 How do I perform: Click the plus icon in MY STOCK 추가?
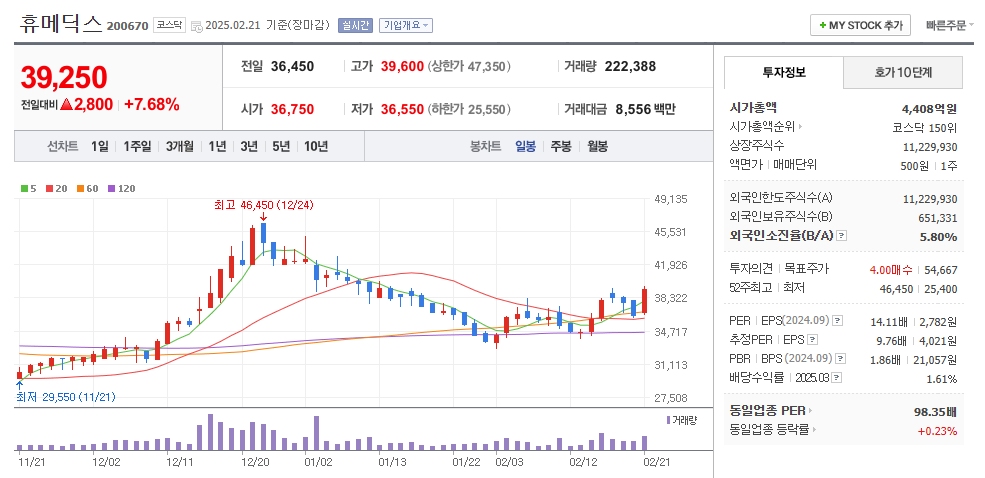[823, 26]
